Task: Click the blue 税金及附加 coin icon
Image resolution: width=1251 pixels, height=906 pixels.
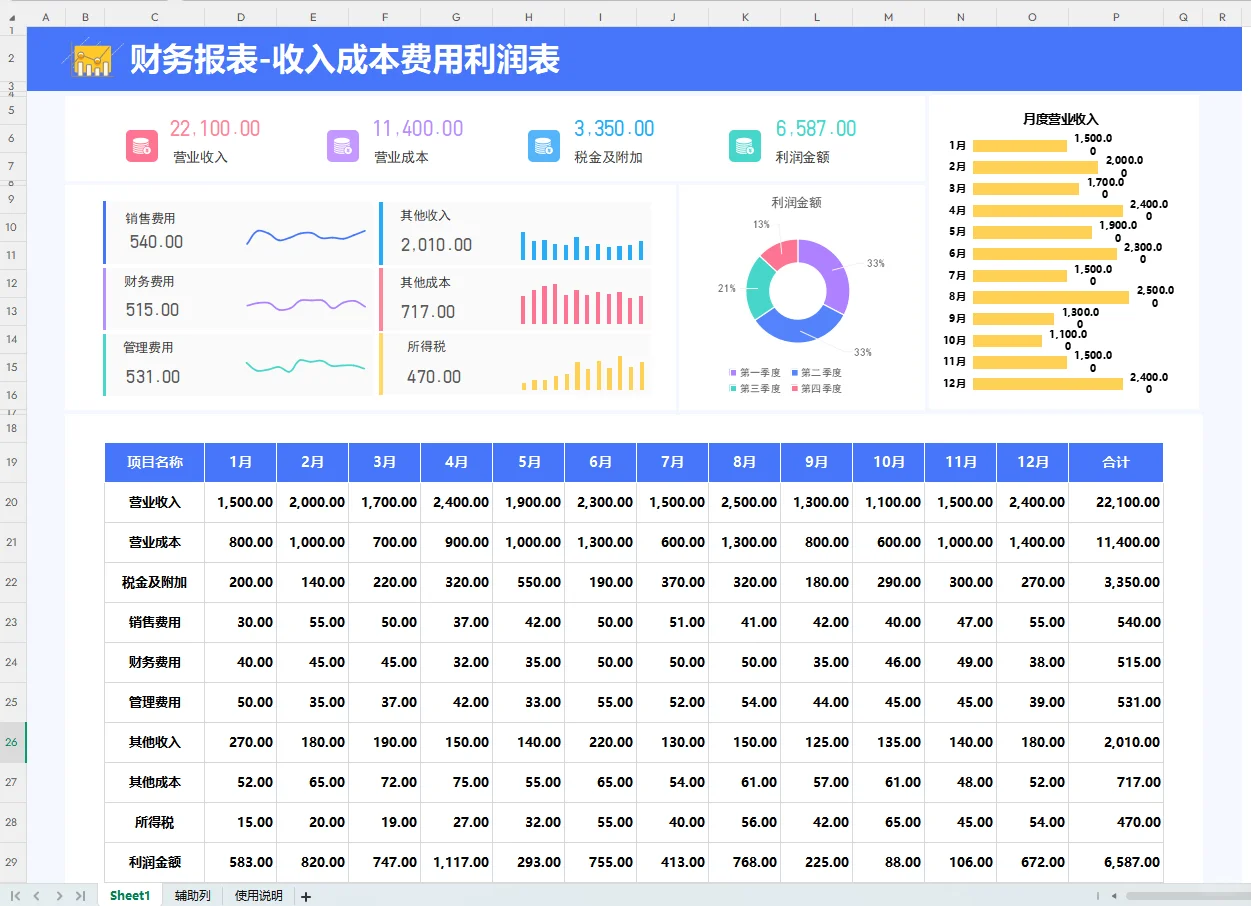Action: click(x=544, y=146)
